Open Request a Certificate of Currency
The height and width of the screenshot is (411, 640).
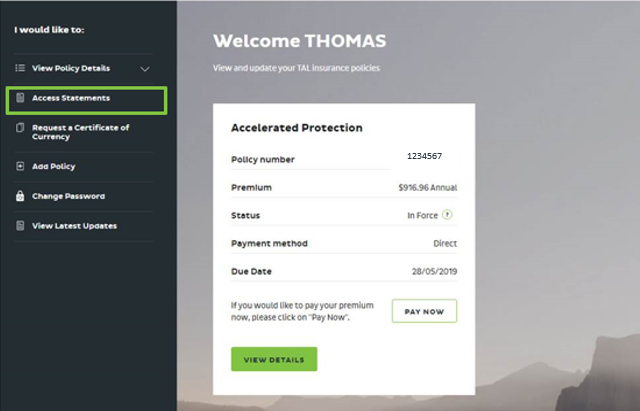(80, 132)
